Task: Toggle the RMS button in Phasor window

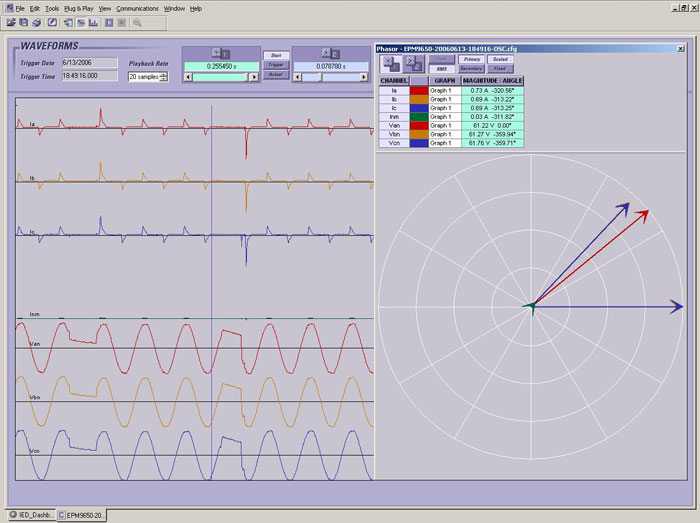Action: coord(441,69)
